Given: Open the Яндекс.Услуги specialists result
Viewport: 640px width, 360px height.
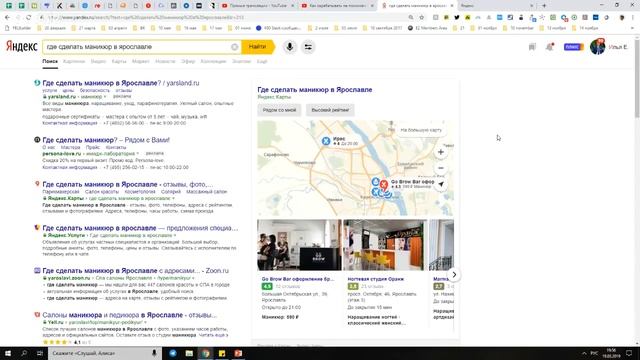Looking at the screenshot, I should click(140, 228).
